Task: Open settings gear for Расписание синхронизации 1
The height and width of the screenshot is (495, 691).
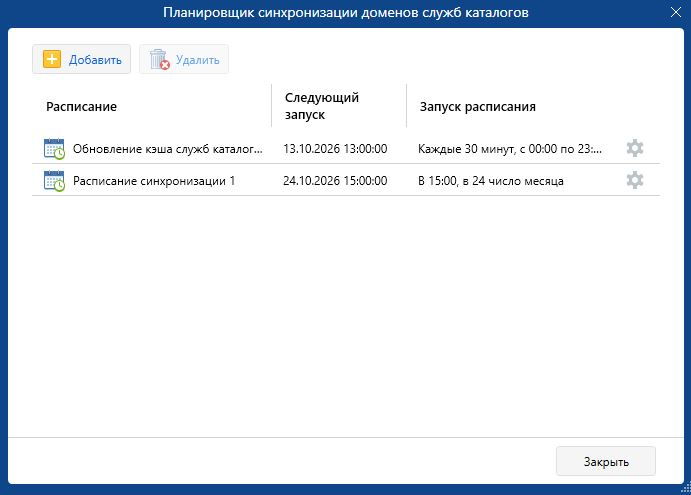Action: point(635,180)
